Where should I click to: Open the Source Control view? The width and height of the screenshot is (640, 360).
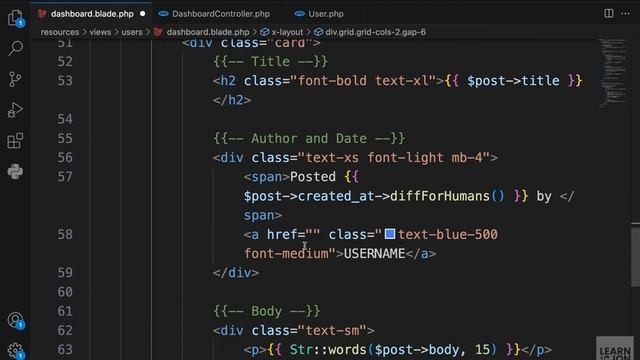pos(15,79)
